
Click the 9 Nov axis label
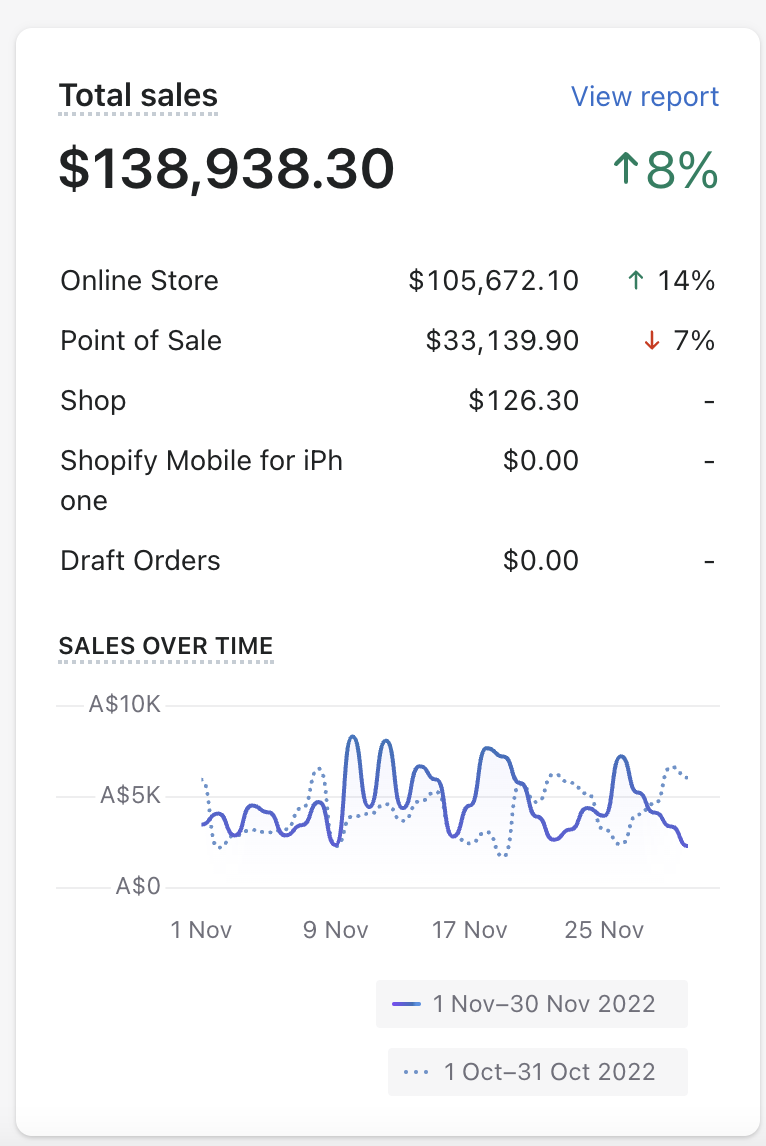tap(336, 930)
